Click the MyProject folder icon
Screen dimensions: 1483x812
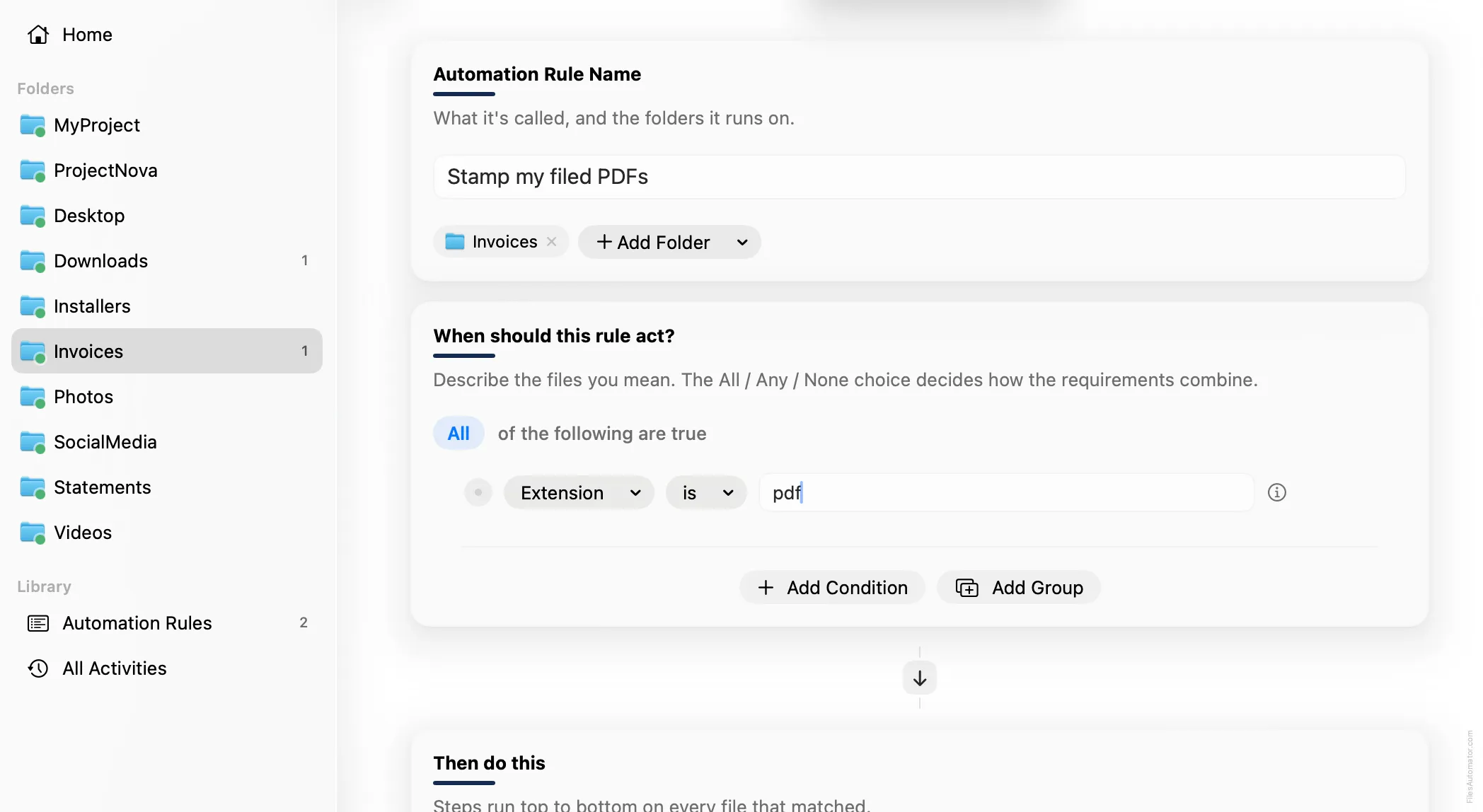click(x=33, y=125)
